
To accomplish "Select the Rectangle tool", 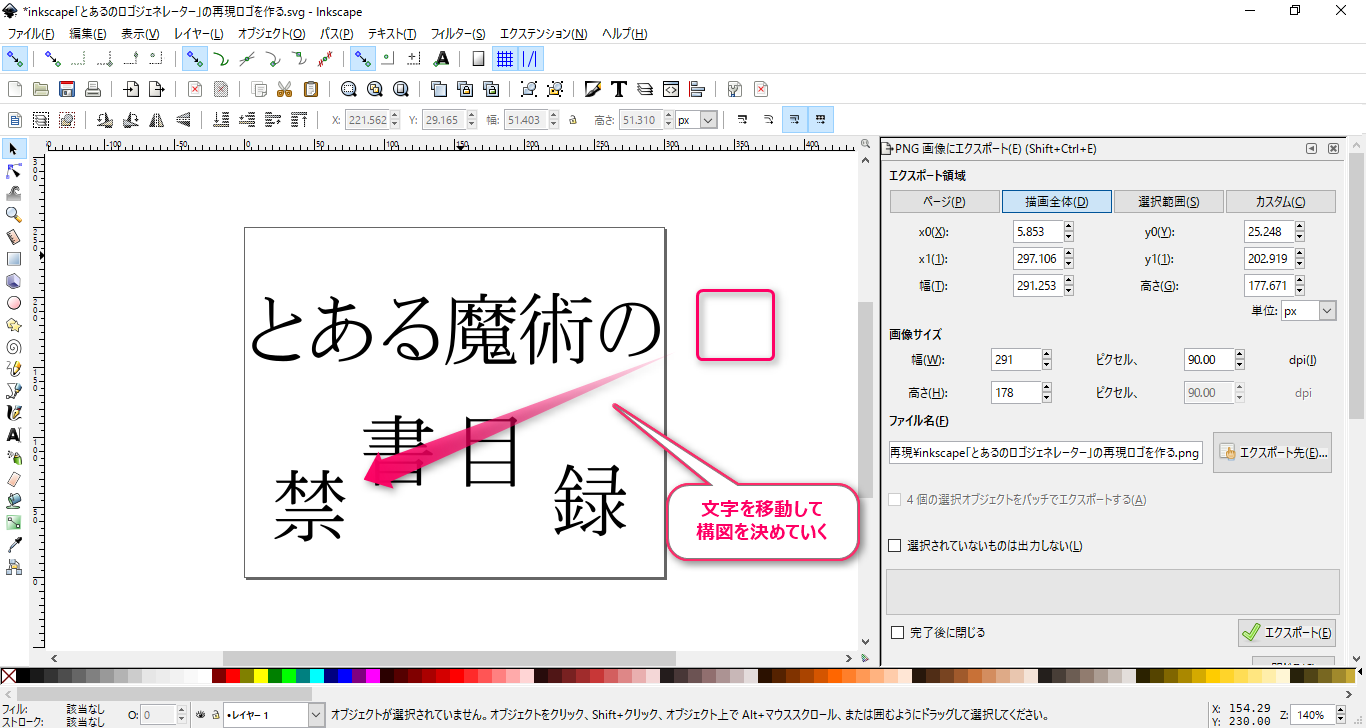I will point(14,259).
